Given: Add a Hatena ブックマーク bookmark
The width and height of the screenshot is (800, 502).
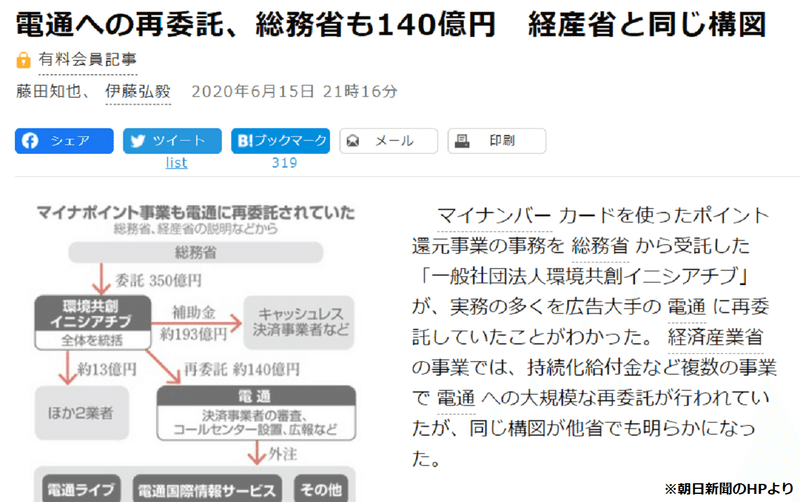Looking at the screenshot, I should click(281, 141).
